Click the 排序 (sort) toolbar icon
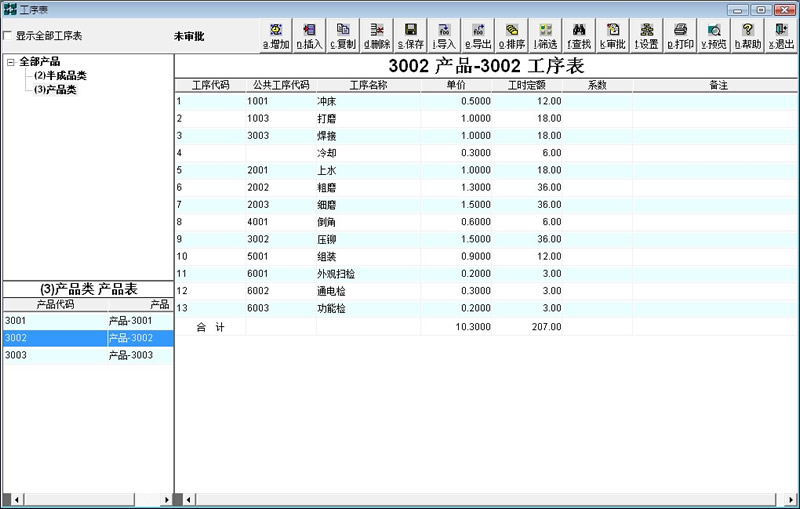The width and height of the screenshot is (800, 509). click(512, 36)
